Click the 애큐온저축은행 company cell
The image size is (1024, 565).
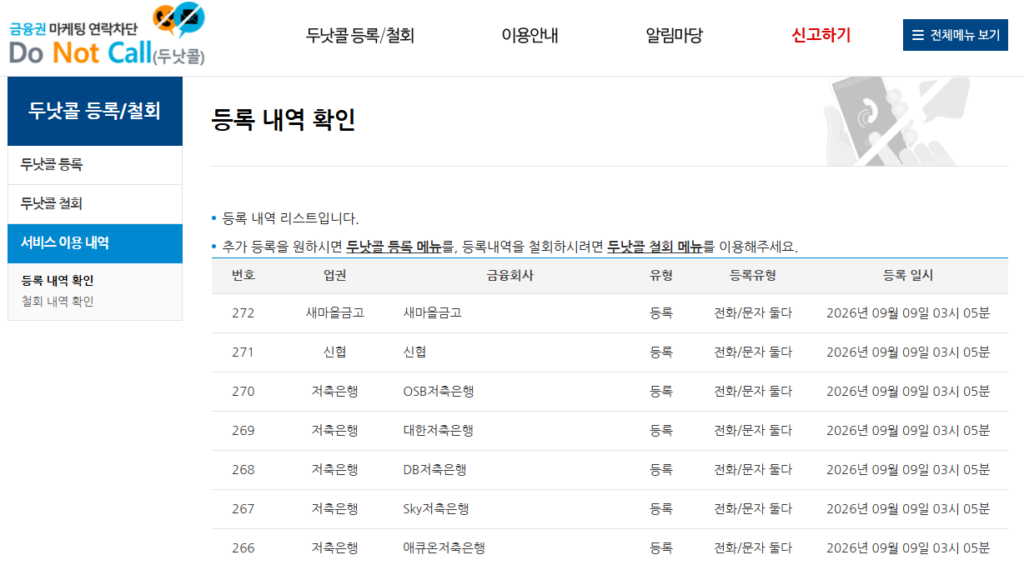(444, 549)
